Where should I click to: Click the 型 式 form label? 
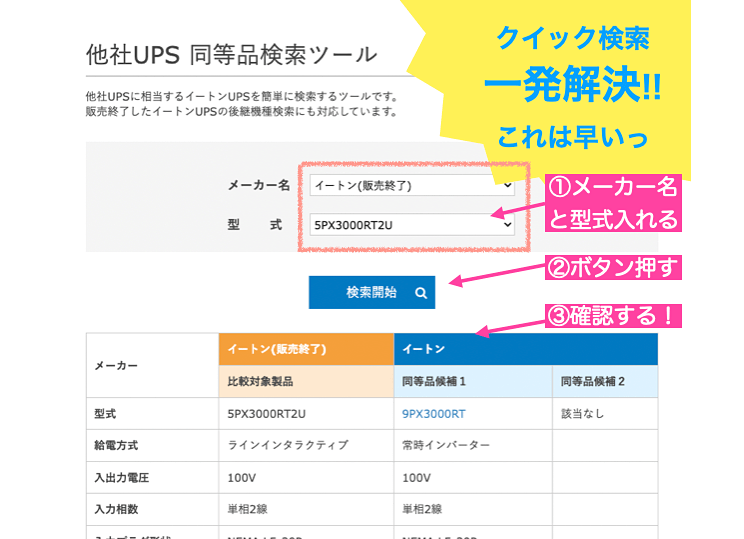coord(255,224)
